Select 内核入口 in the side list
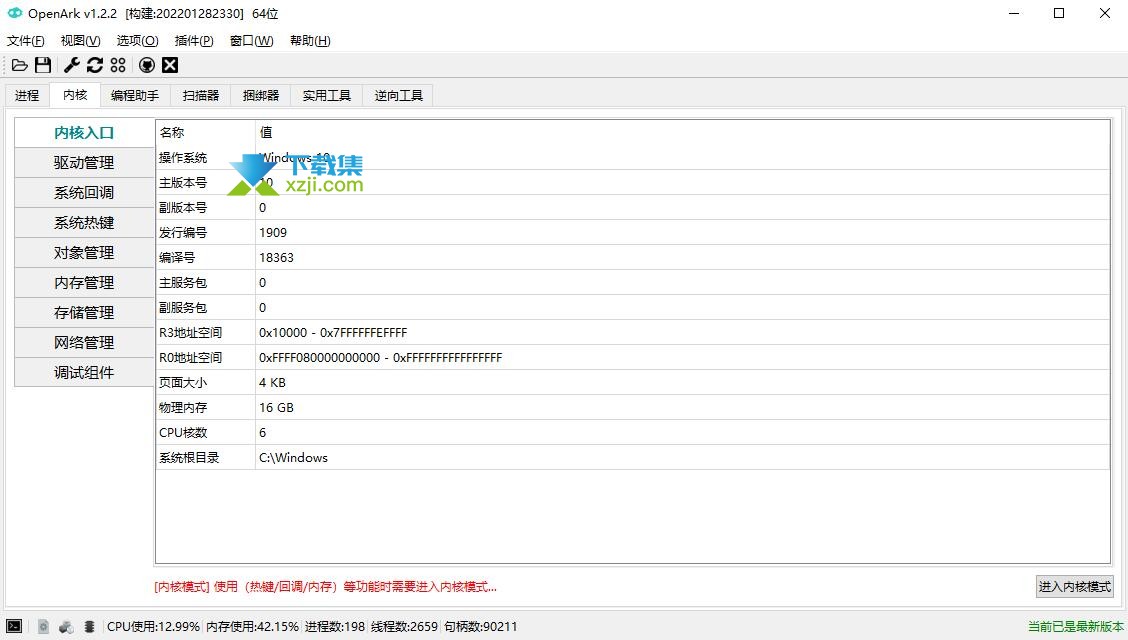Viewport: 1128px width, 640px height. [x=84, y=133]
